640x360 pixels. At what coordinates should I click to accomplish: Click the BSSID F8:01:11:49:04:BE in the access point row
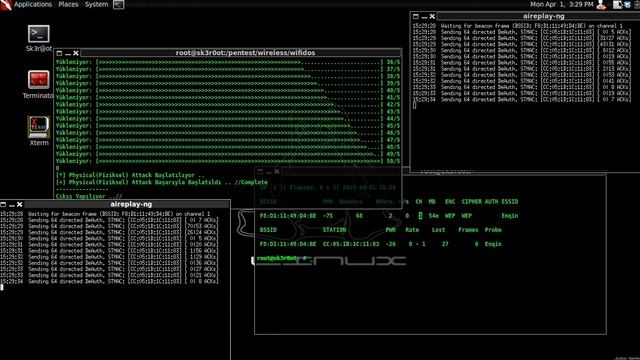tap(288, 216)
